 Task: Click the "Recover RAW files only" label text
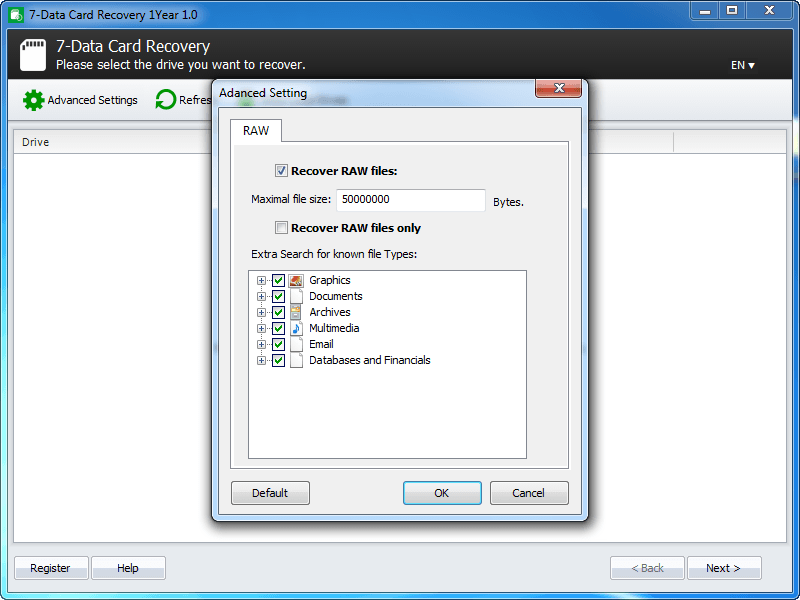[x=356, y=228]
